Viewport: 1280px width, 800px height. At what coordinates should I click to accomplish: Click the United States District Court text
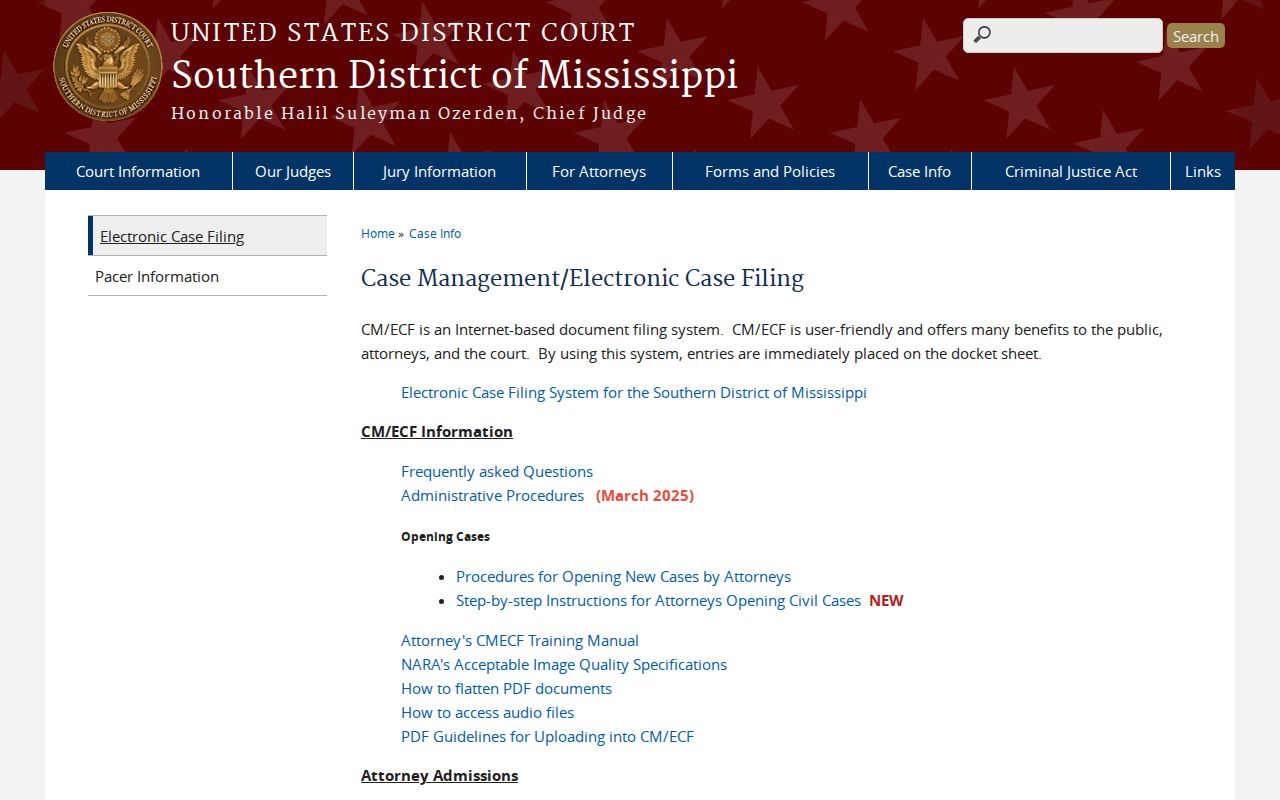[403, 32]
